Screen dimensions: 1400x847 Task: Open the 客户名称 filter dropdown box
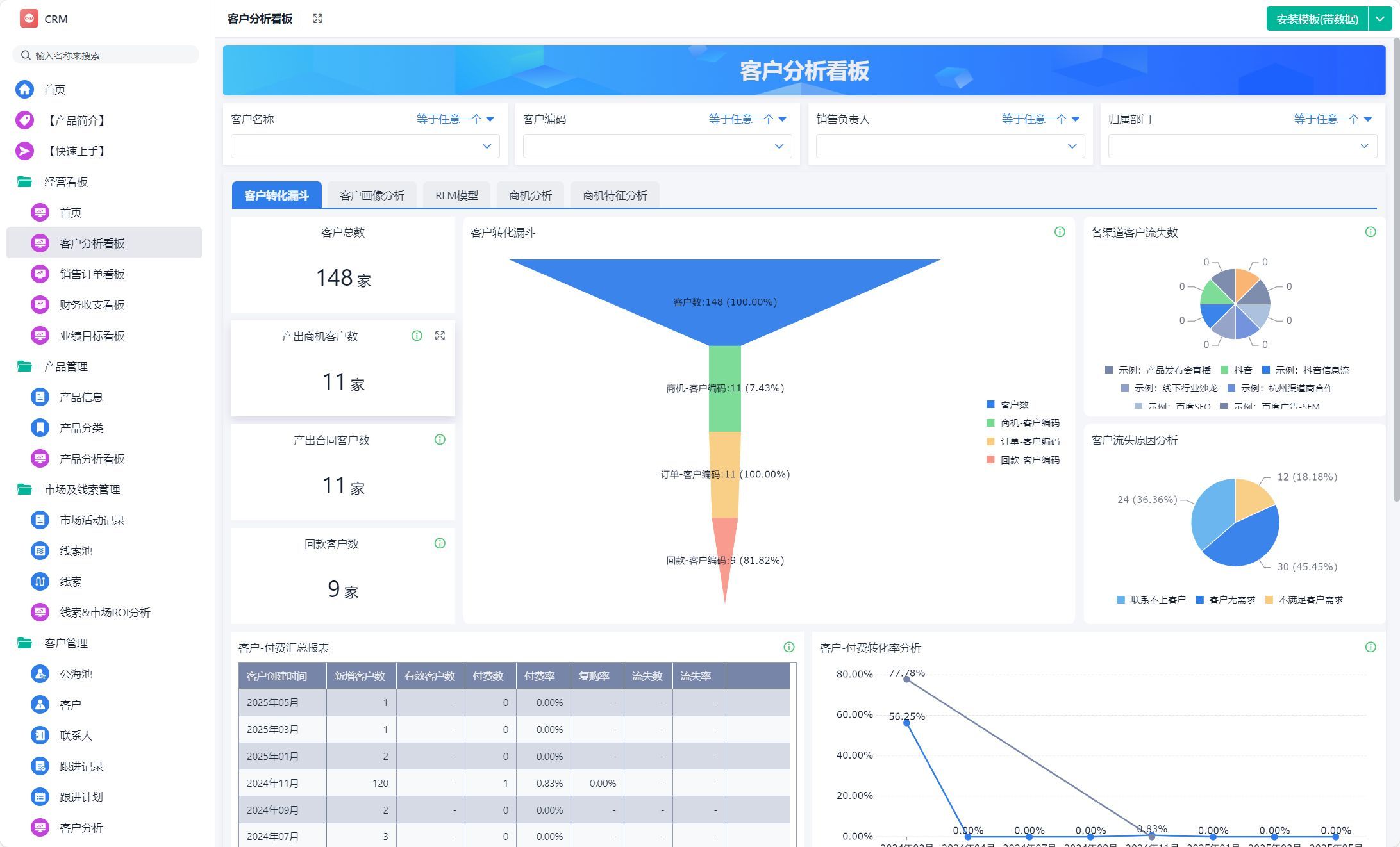365,146
